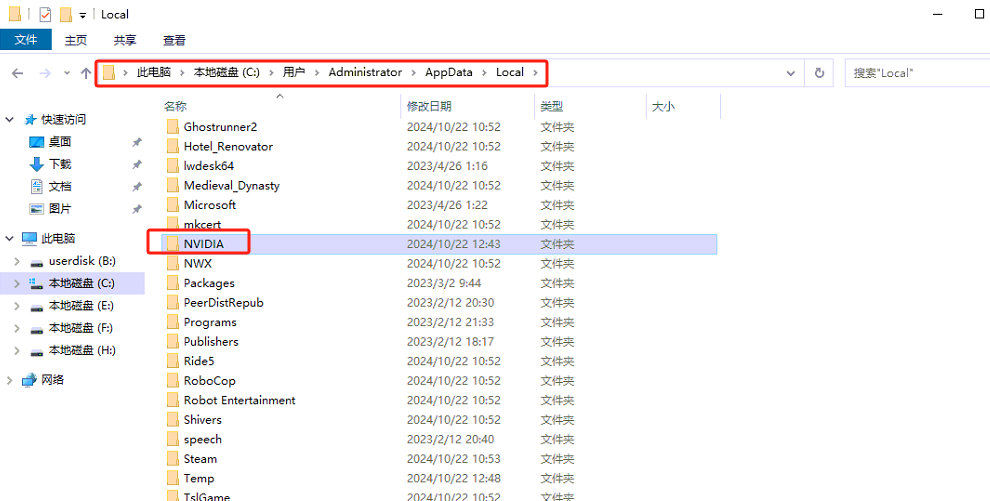The height and width of the screenshot is (501, 990).
Task: Click the Up directory arrow icon
Action: [85, 73]
